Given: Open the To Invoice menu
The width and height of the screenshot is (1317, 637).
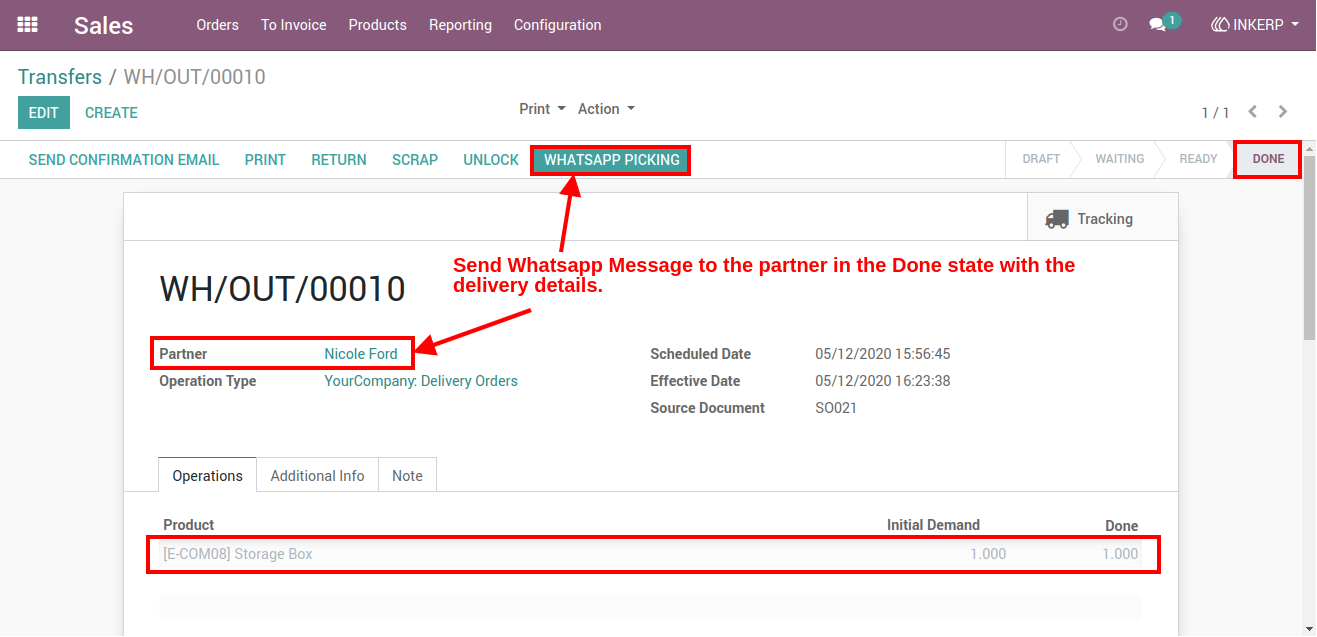Looking at the screenshot, I should click(x=294, y=25).
